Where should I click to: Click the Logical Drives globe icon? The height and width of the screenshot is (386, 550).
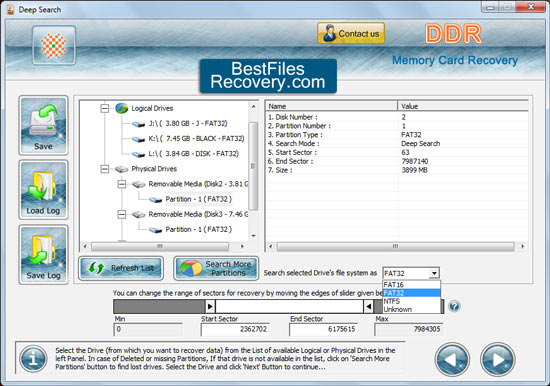coord(122,108)
